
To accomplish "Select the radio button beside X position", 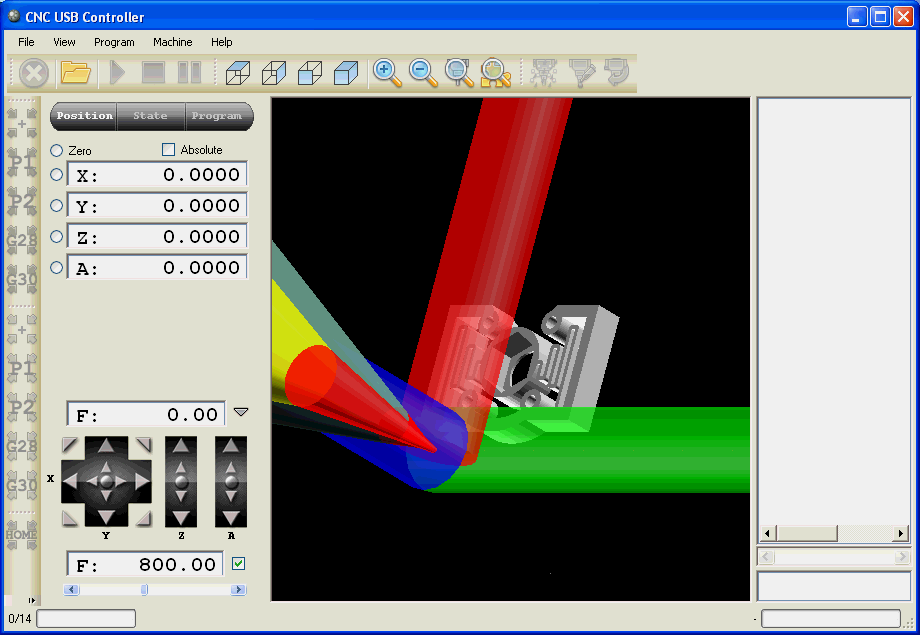I will pyautogui.click(x=56, y=175).
